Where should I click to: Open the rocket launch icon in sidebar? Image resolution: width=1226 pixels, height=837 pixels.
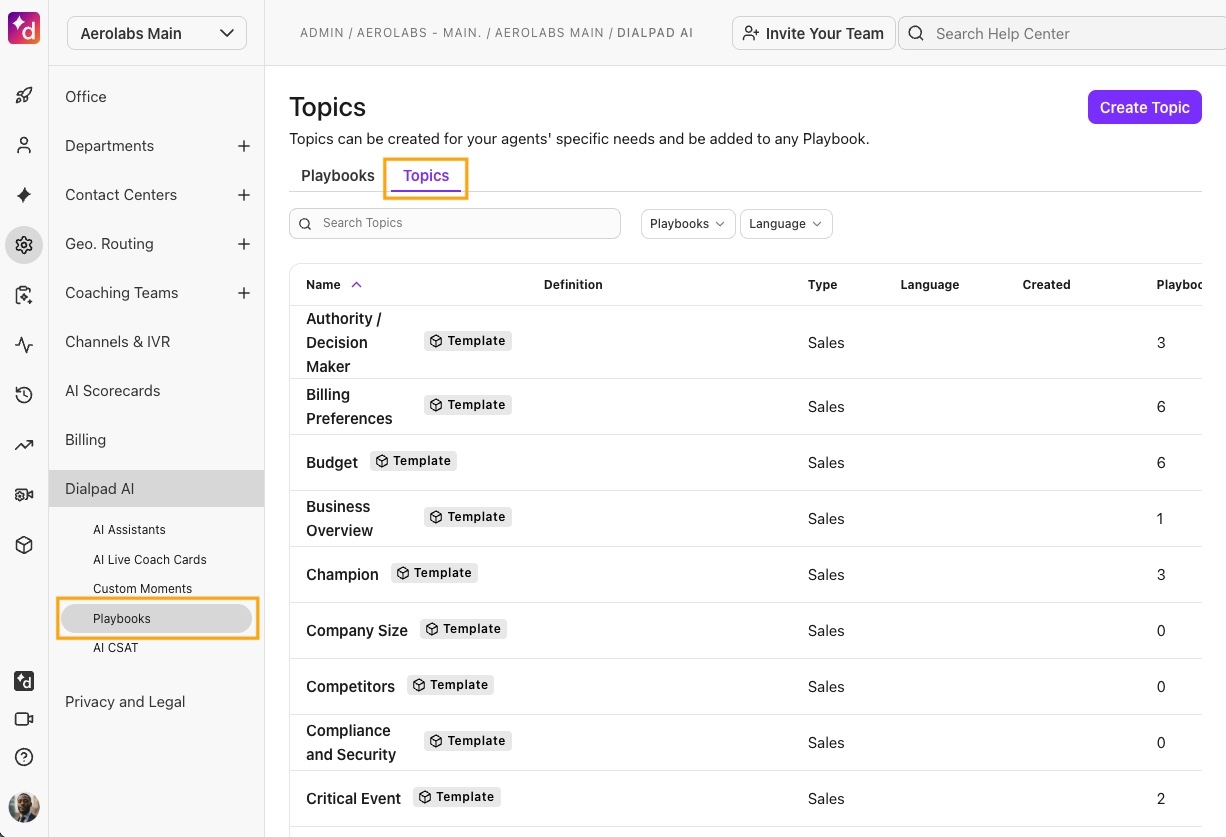tap(24, 96)
